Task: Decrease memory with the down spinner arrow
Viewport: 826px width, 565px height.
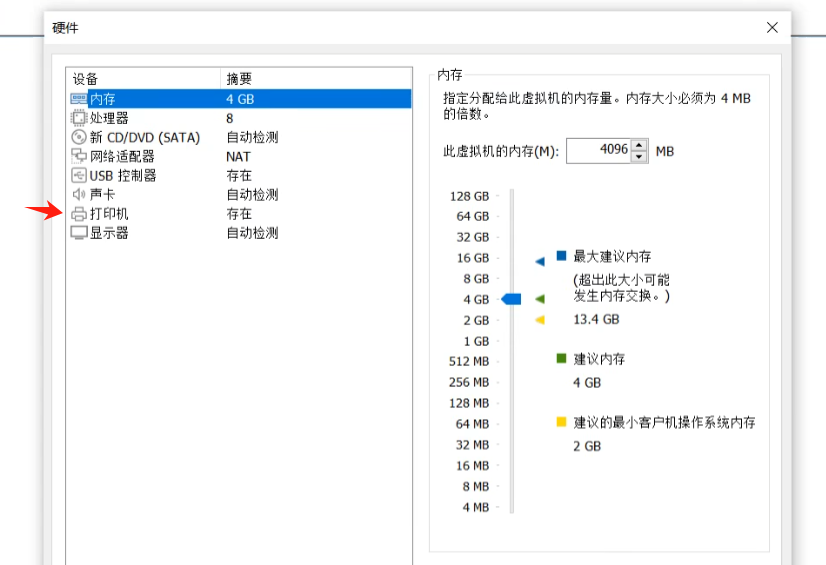Action: click(639, 157)
